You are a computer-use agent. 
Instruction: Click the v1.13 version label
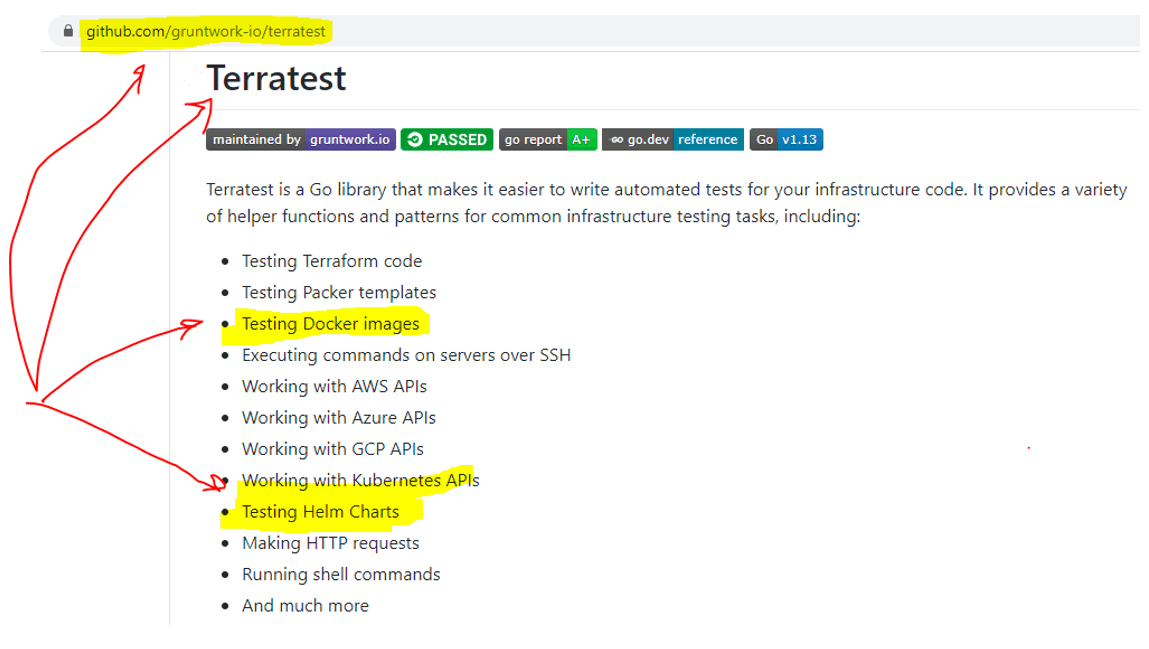point(799,139)
